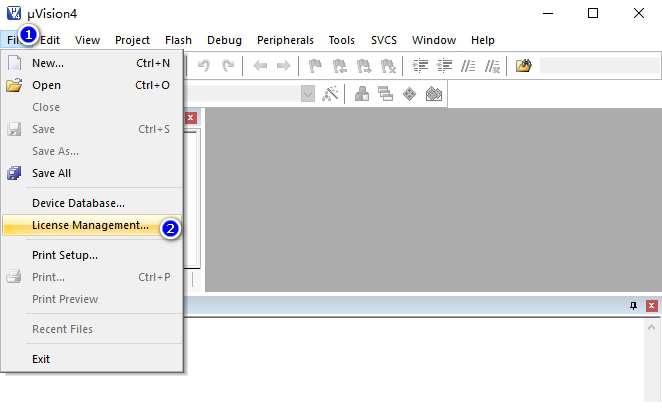Screen dimensions: 662x418
Task: Close the project side panel
Action: point(191,118)
